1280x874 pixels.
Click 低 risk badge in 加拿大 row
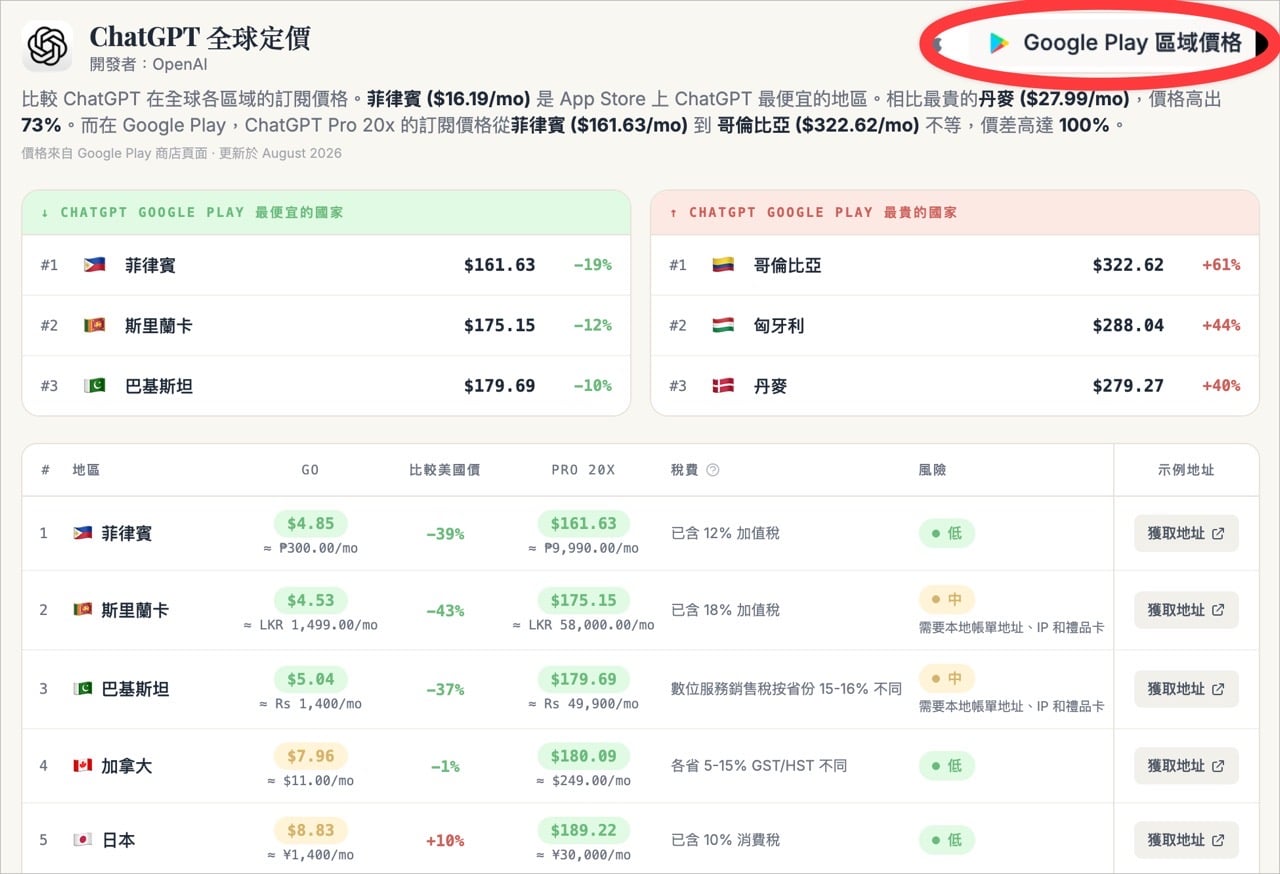point(946,766)
